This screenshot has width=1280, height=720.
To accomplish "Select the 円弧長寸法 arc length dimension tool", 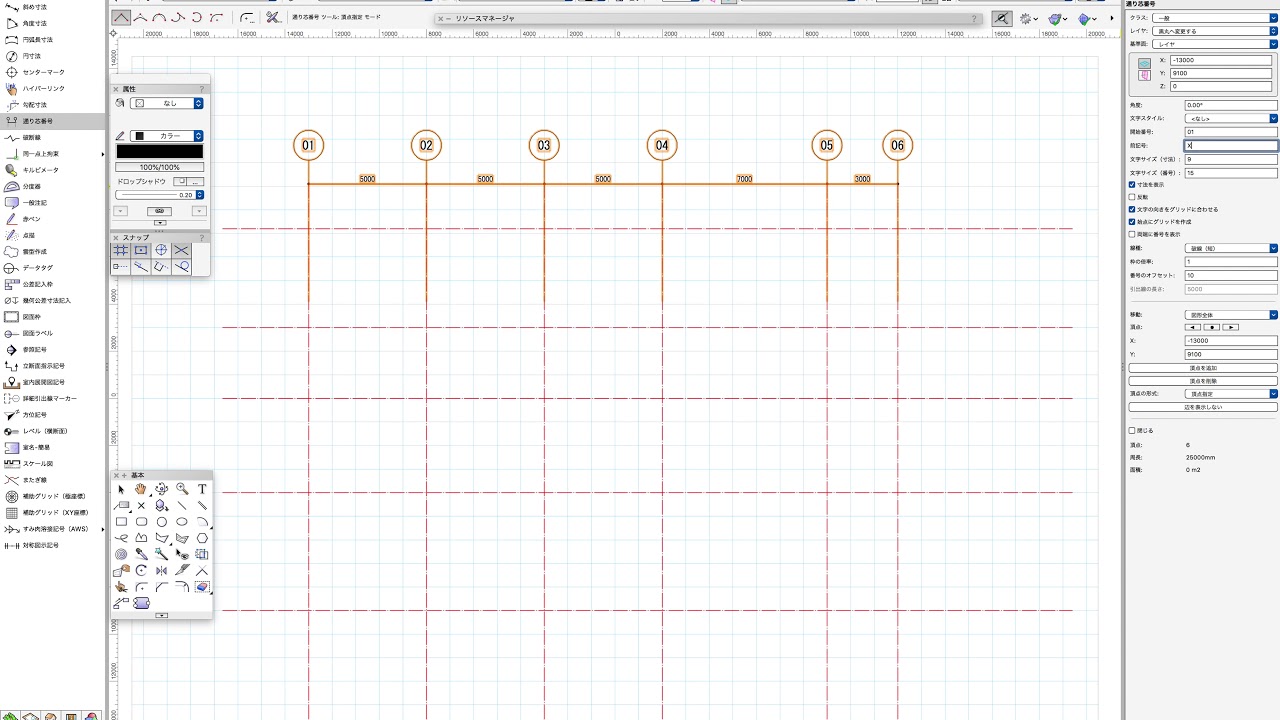I will coord(52,39).
